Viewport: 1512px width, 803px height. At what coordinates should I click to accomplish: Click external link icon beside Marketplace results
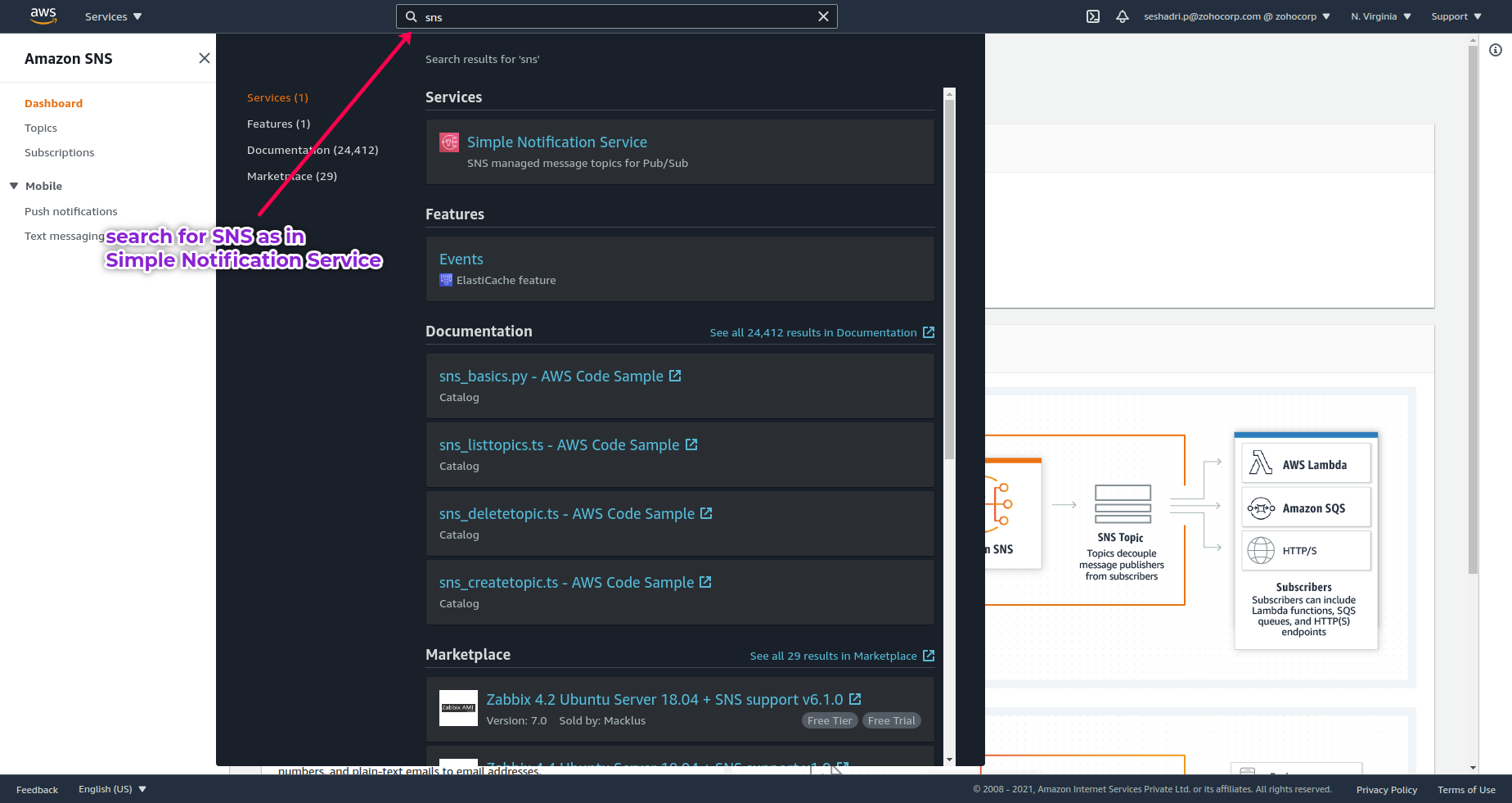(929, 656)
